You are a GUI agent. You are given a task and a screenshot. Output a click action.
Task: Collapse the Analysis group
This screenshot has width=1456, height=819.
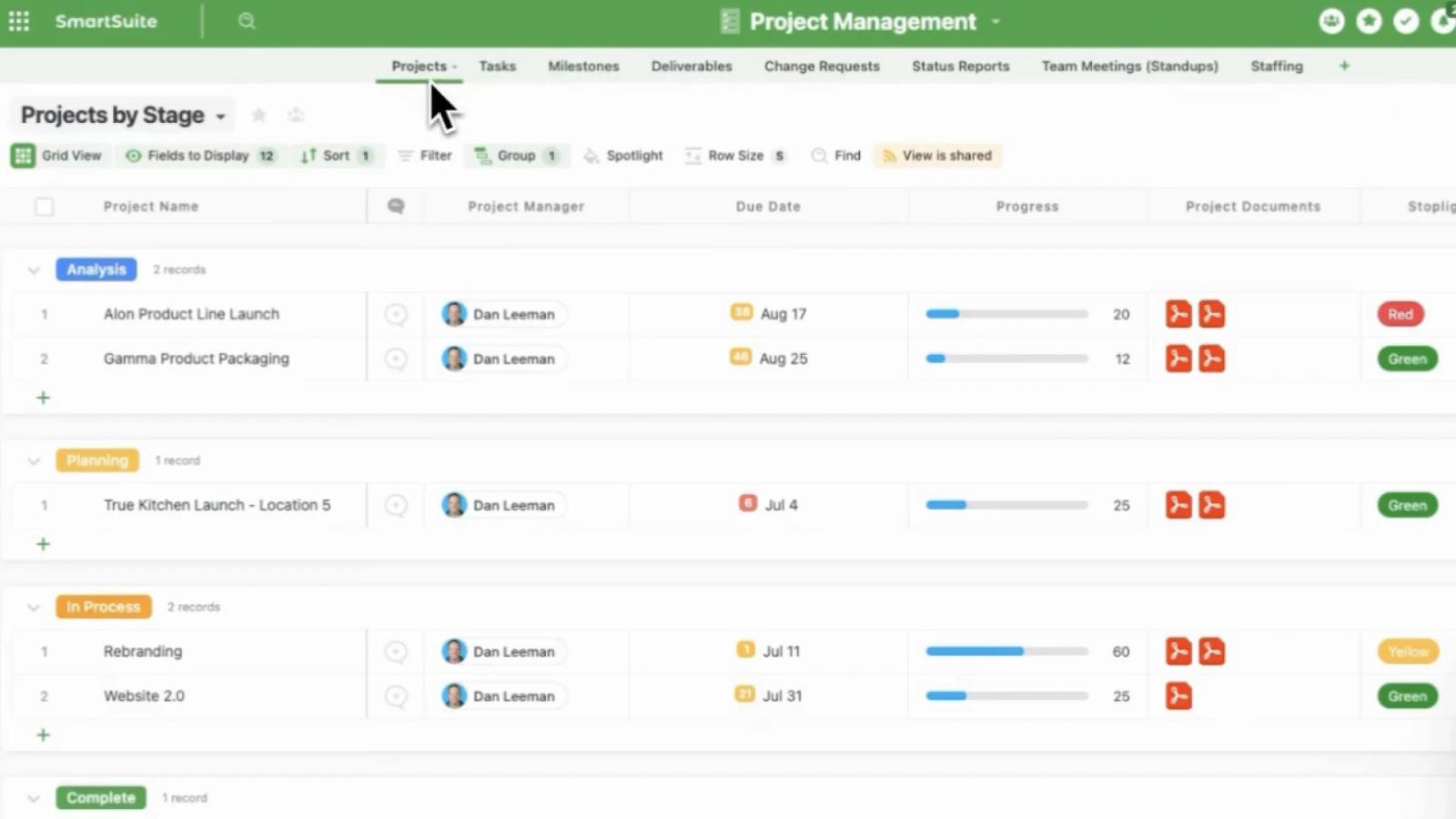click(x=34, y=270)
